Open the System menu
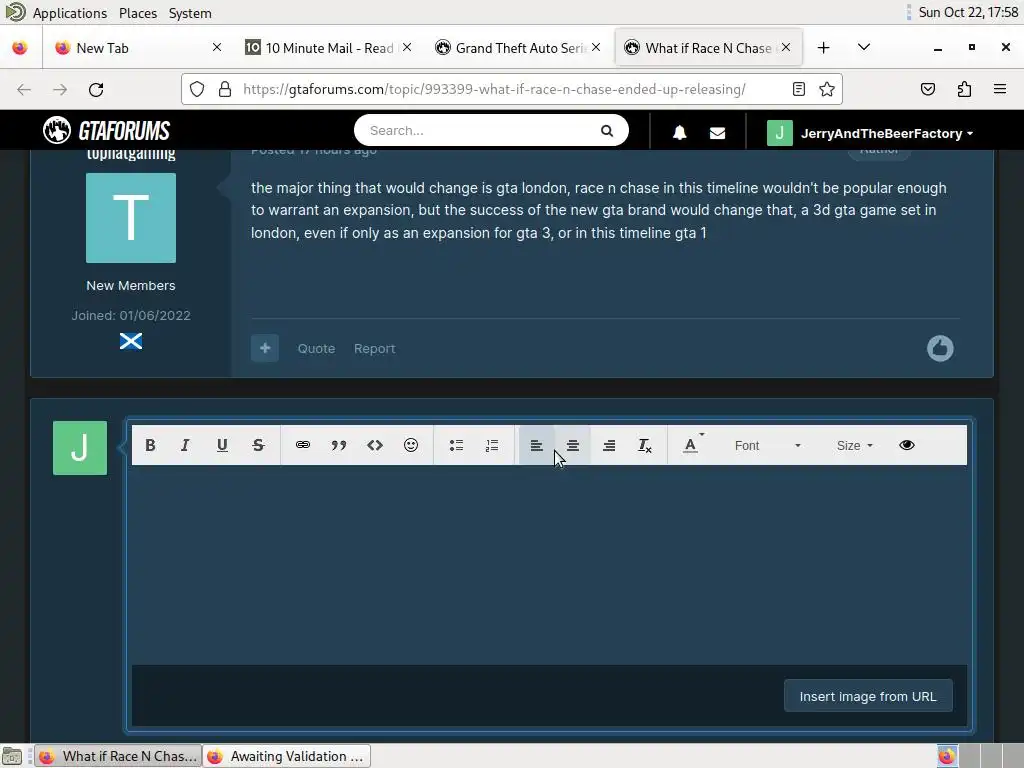This screenshot has width=1024, height=768. point(190,13)
